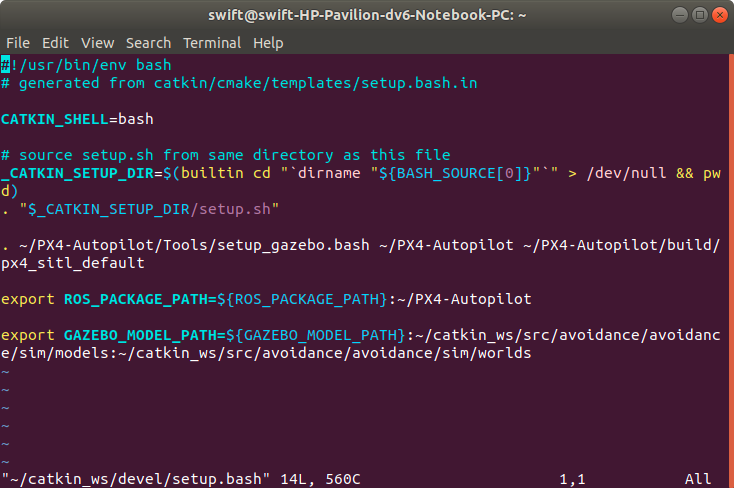Click the 'ROS_PACKAGE_PATH=' export variable name

(x=140, y=299)
